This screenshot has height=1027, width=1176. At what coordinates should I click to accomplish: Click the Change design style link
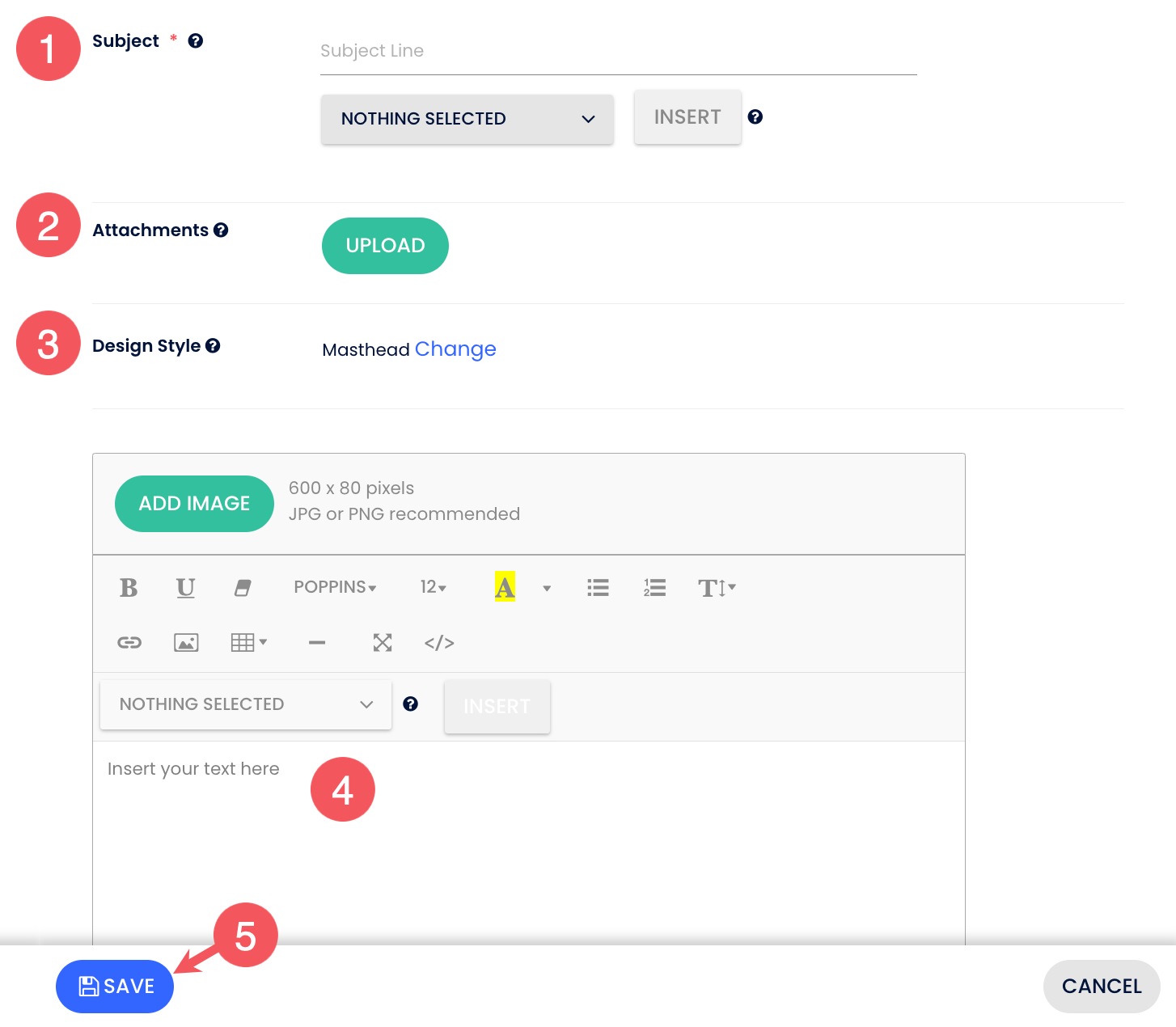[455, 349]
